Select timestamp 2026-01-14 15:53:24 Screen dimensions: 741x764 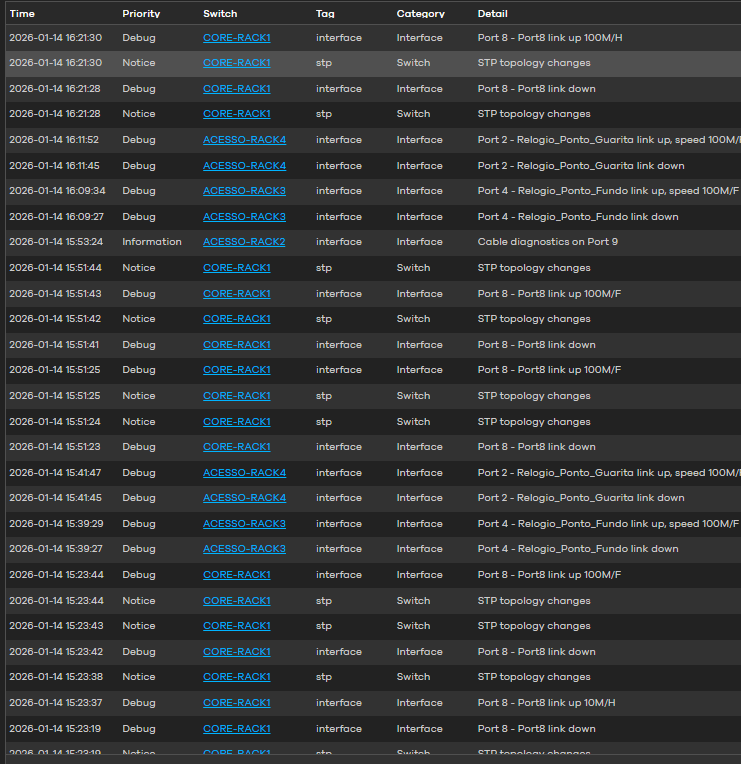(56, 242)
